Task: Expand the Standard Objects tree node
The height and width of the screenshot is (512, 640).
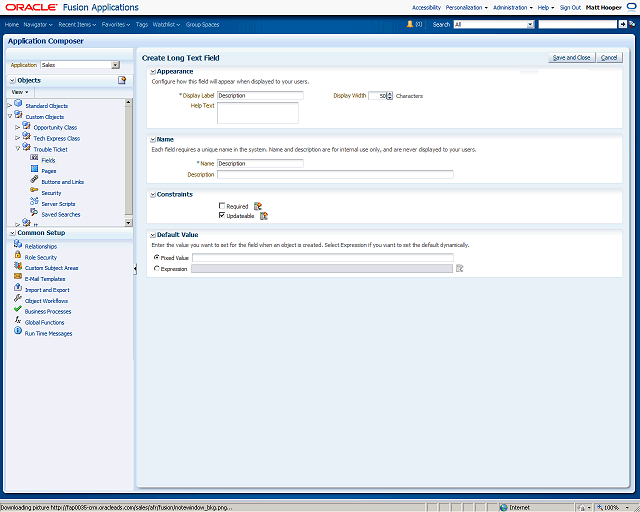Action: pos(10,106)
